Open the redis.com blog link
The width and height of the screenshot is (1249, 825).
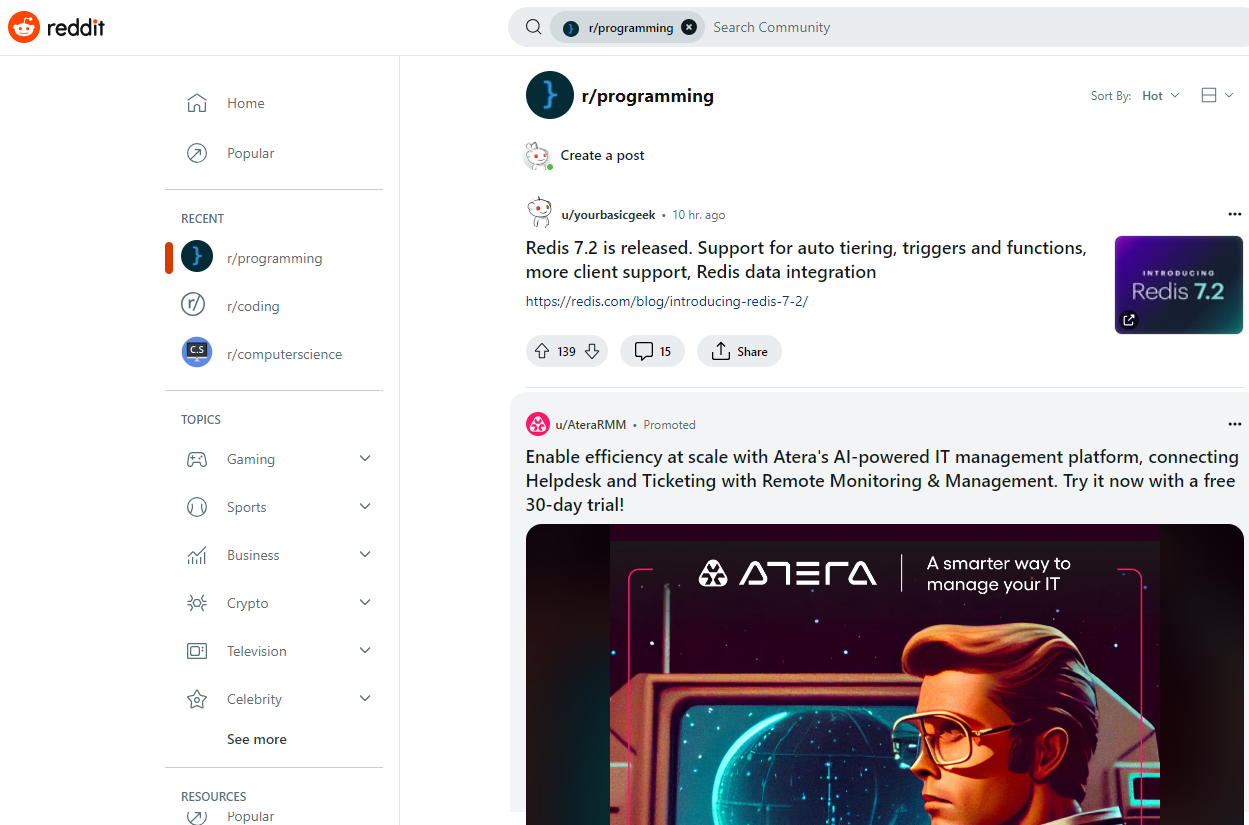(x=666, y=301)
